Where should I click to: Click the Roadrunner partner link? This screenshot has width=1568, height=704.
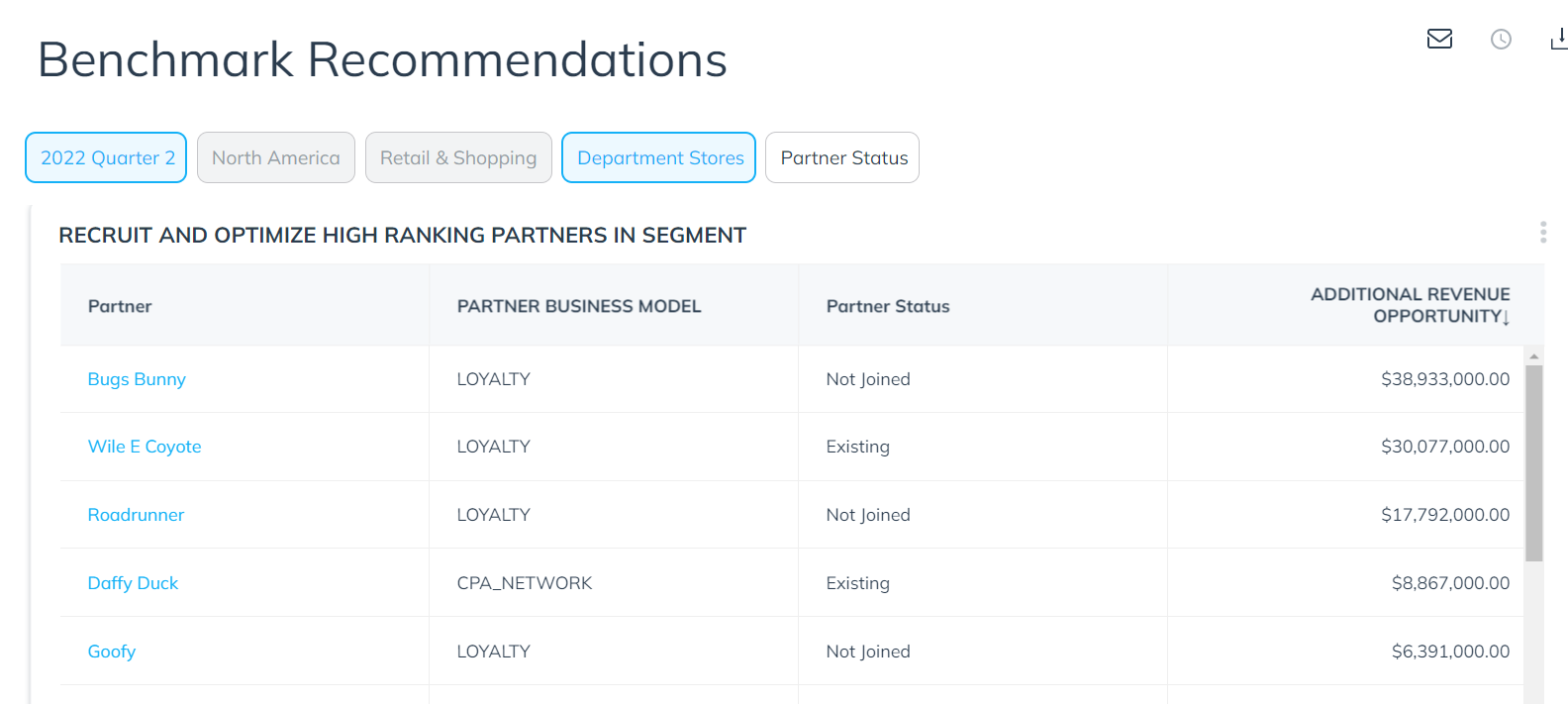[x=136, y=515]
